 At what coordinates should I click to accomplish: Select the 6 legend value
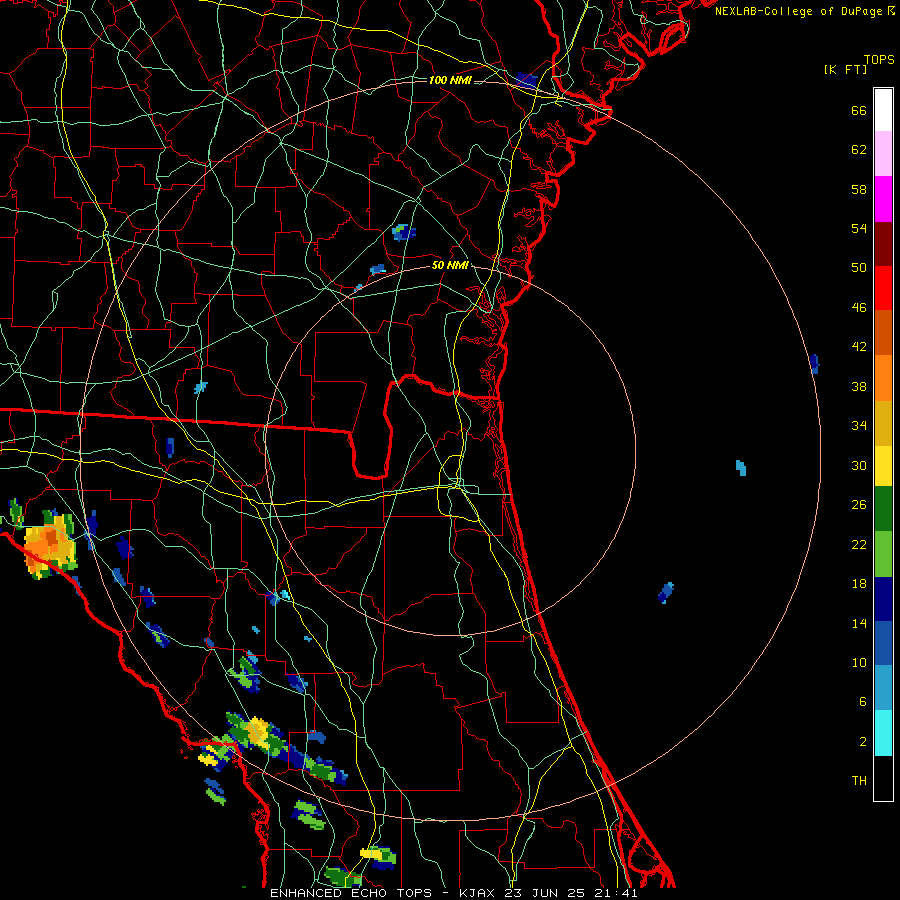click(862, 702)
